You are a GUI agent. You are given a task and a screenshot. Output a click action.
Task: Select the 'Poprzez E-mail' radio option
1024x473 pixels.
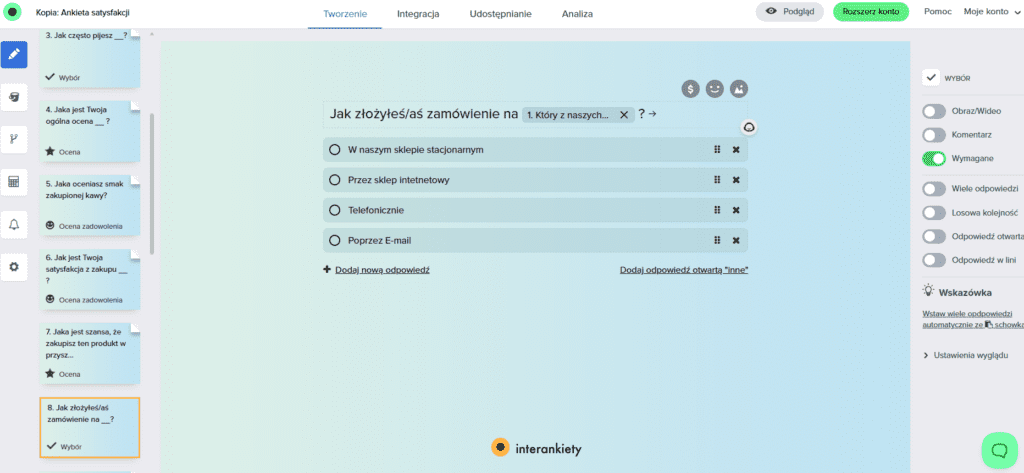tap(335, 241)
